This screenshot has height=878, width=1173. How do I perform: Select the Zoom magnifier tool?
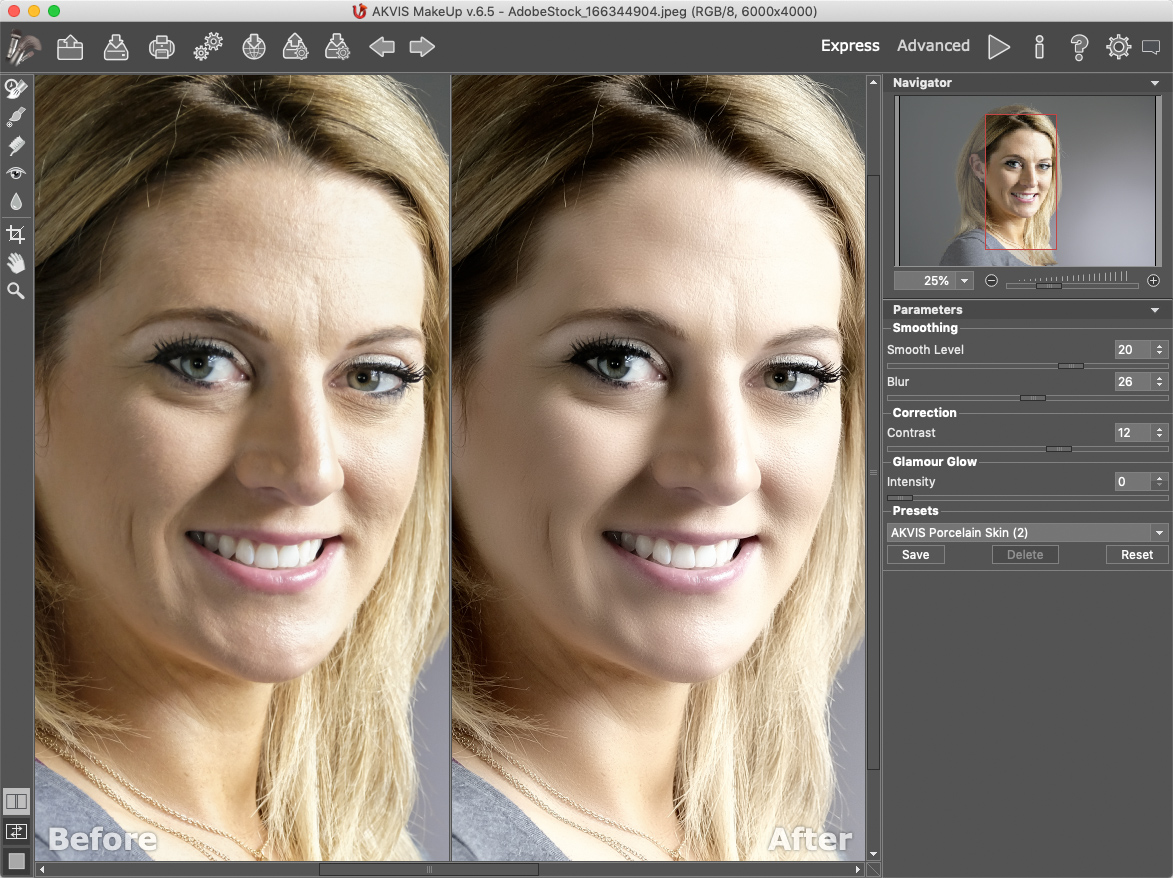tap(15, 291)
